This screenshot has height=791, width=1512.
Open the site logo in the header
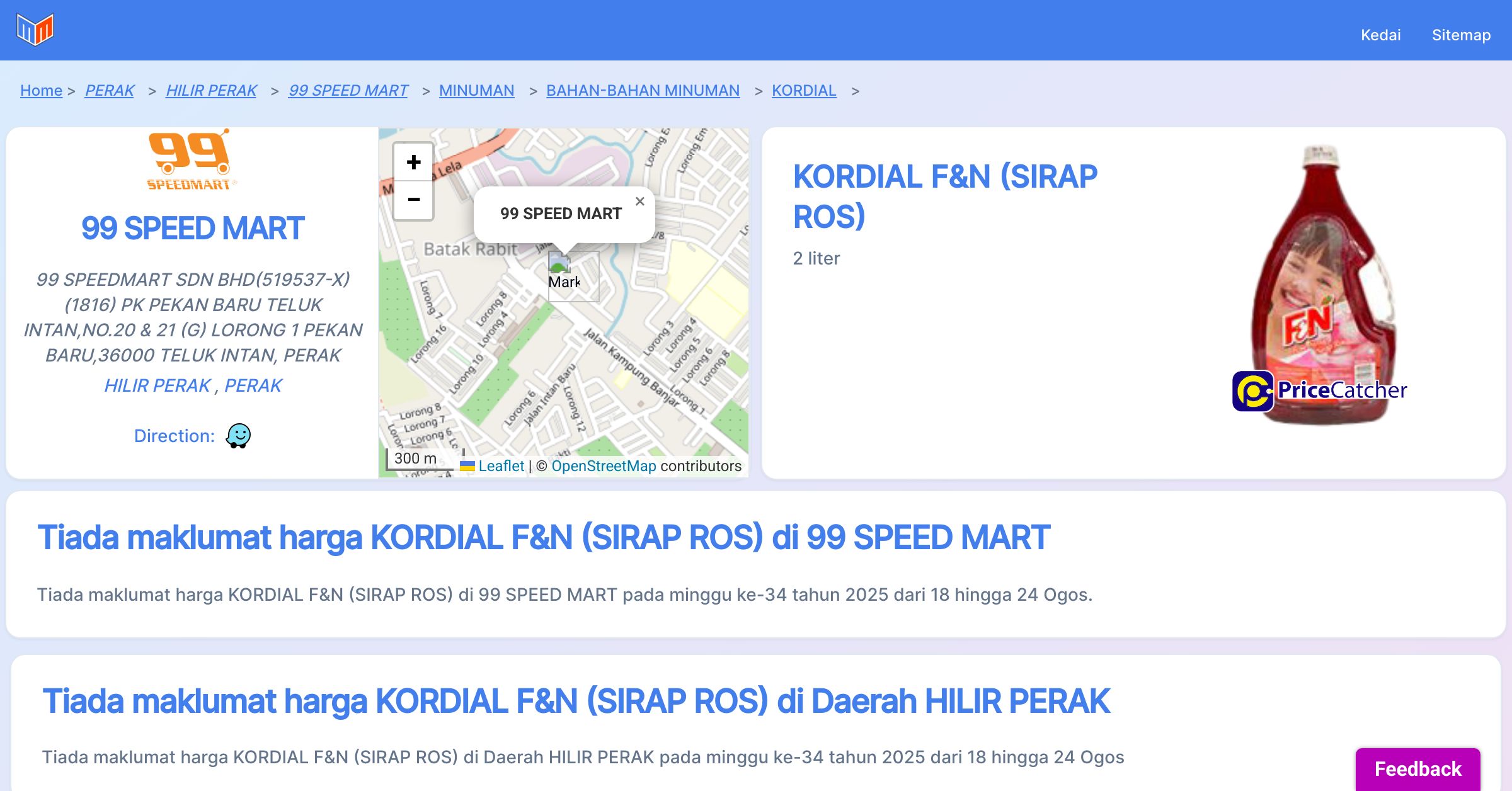click(x=35, y=30)
